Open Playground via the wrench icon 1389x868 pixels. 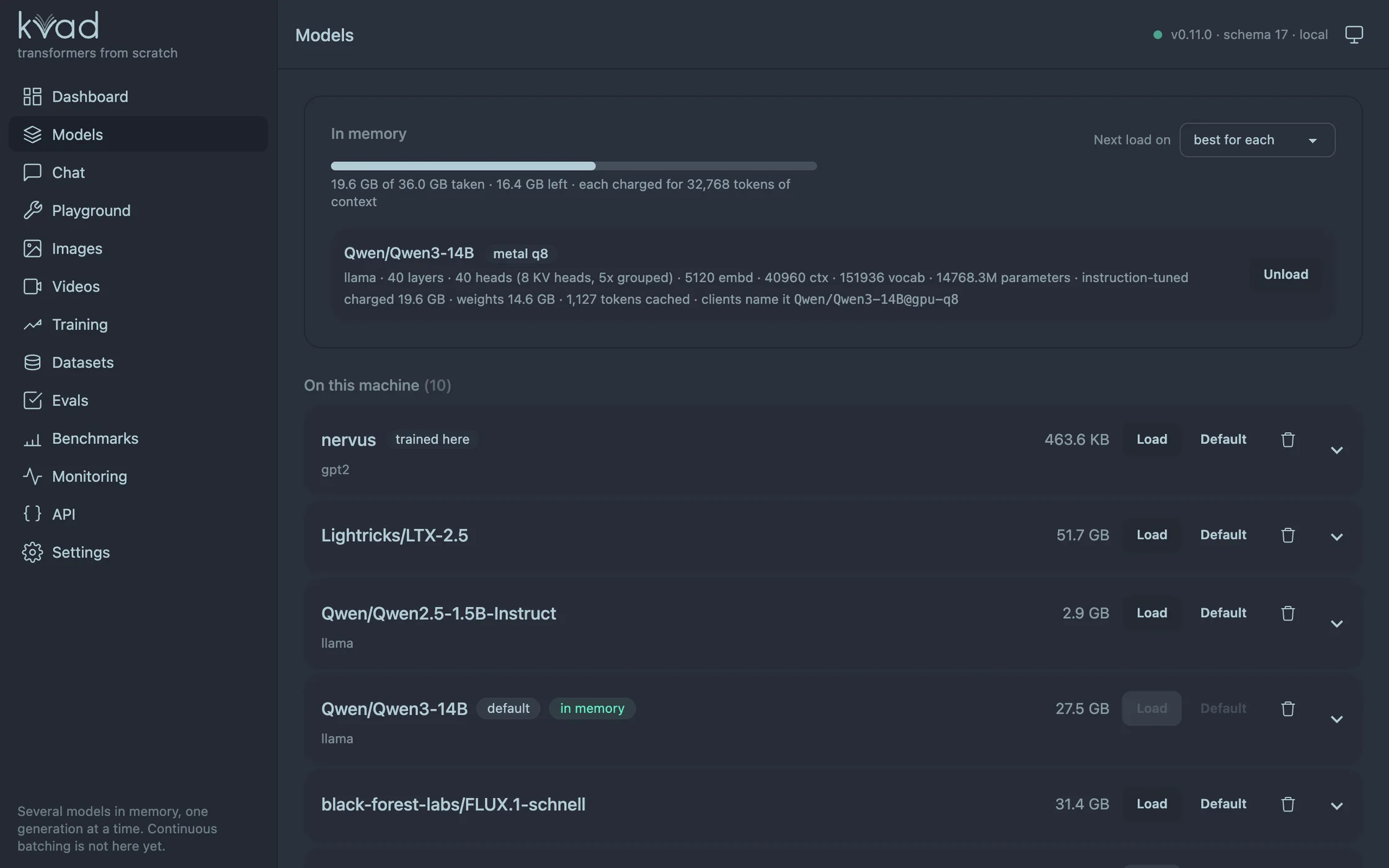[32, 210]
